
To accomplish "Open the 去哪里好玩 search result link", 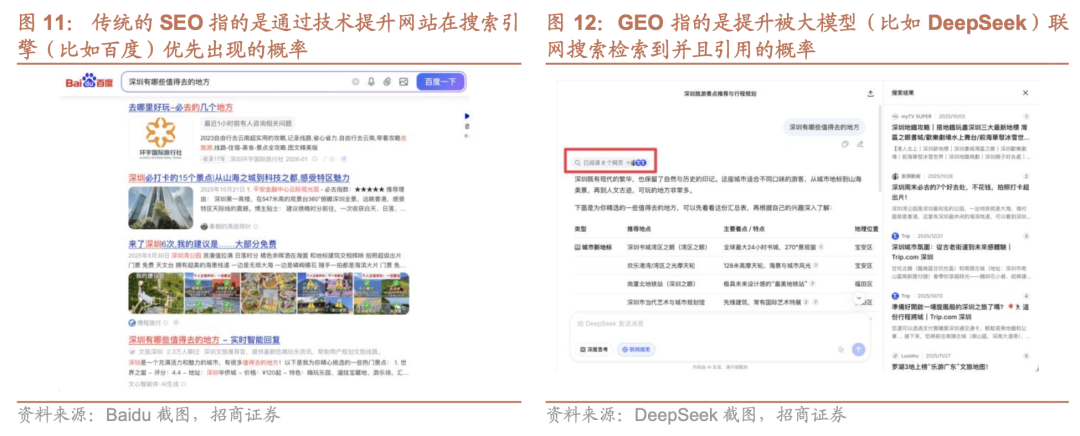I will tap(180, 108).
